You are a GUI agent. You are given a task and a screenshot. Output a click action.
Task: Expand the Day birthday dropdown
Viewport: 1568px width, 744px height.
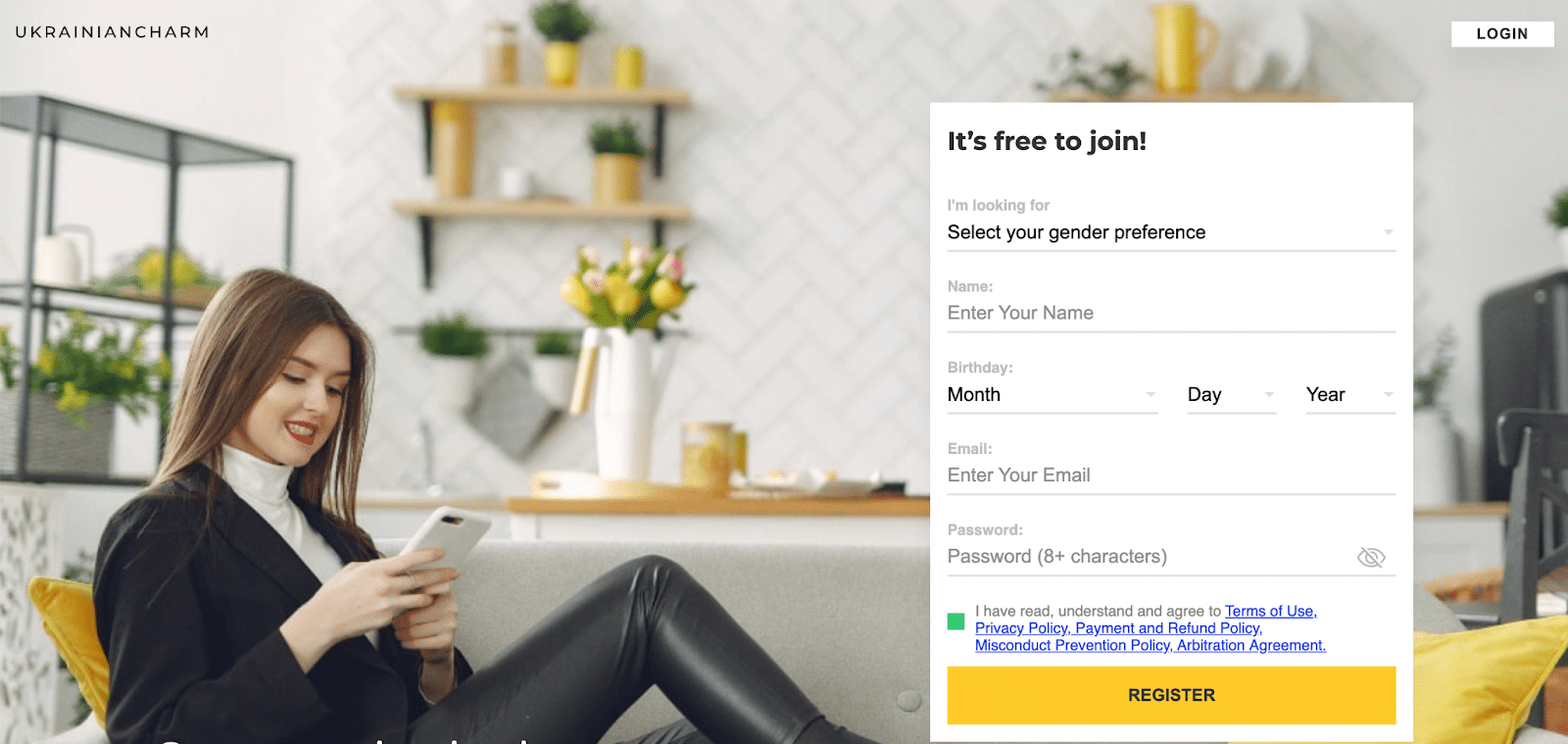1232,395
